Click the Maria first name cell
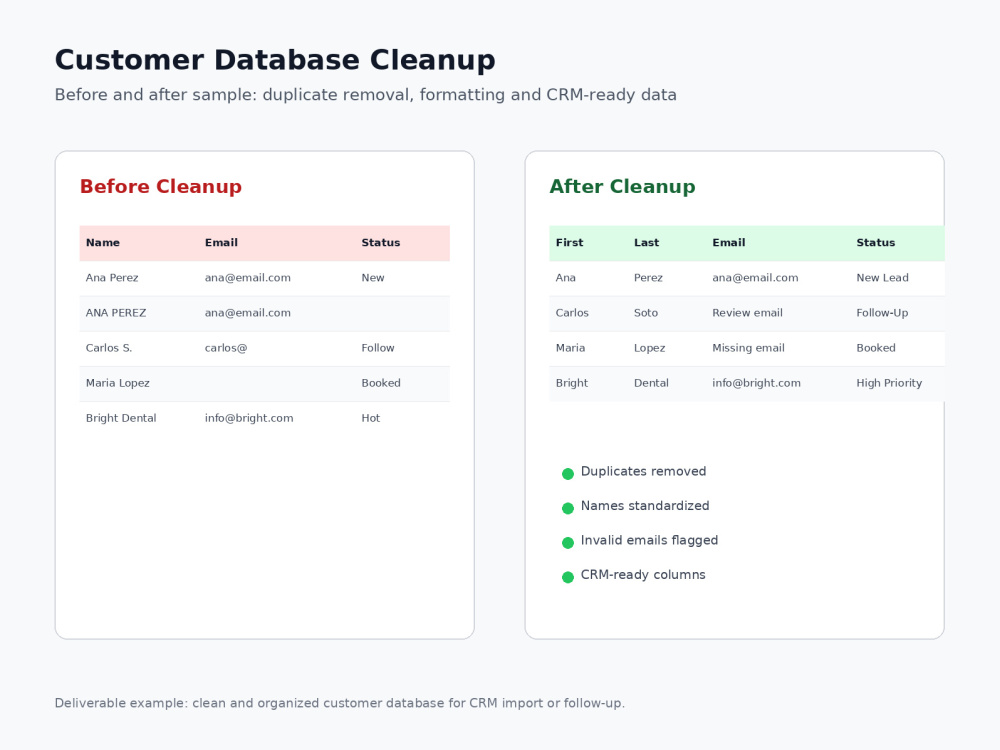The height and width of the screenshot is (750, 1000). (570, 348)
